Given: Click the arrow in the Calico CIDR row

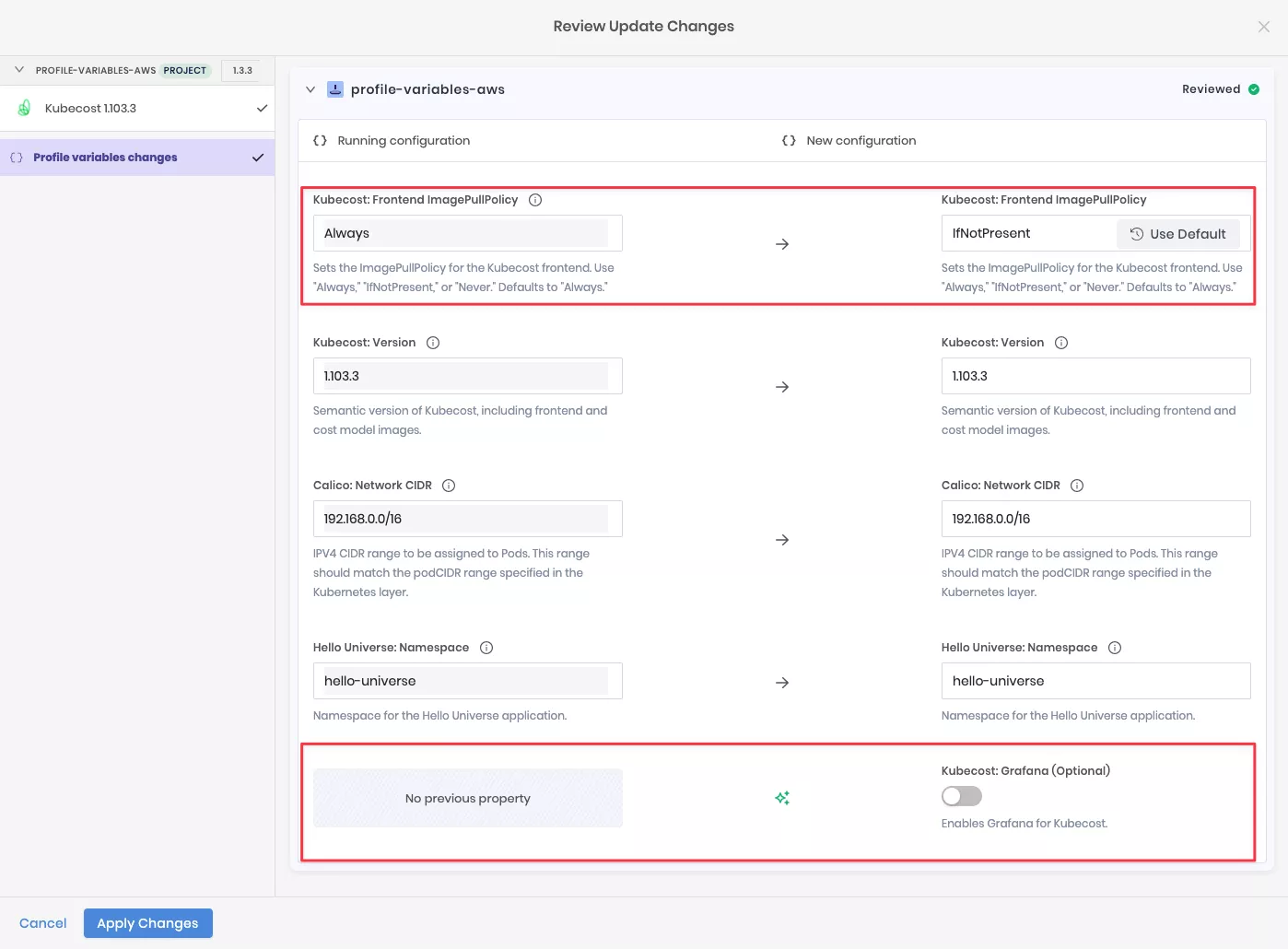Looking at the screenshot, I should (782, 540).
